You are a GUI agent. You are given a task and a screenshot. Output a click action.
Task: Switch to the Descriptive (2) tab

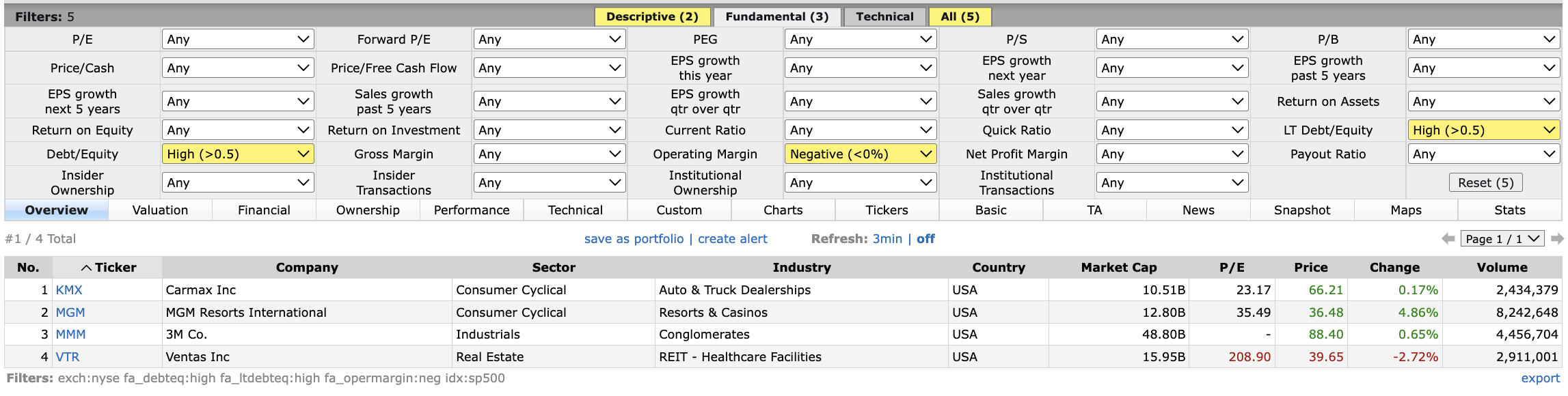(652, 17)
